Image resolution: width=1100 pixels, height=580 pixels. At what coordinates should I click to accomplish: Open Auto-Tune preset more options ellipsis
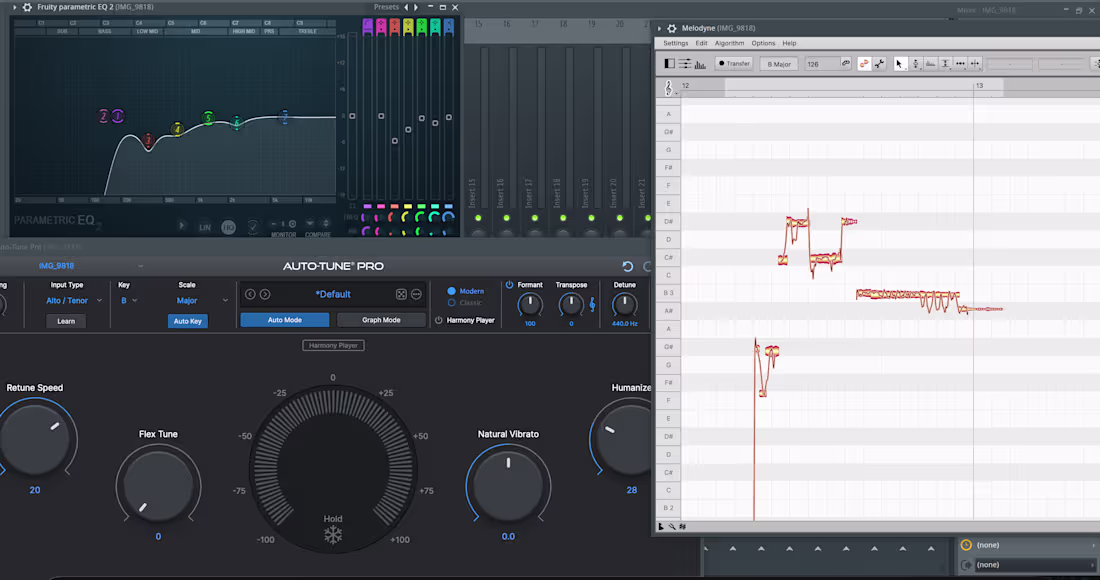pyautogui.click(x=416, y=295)
